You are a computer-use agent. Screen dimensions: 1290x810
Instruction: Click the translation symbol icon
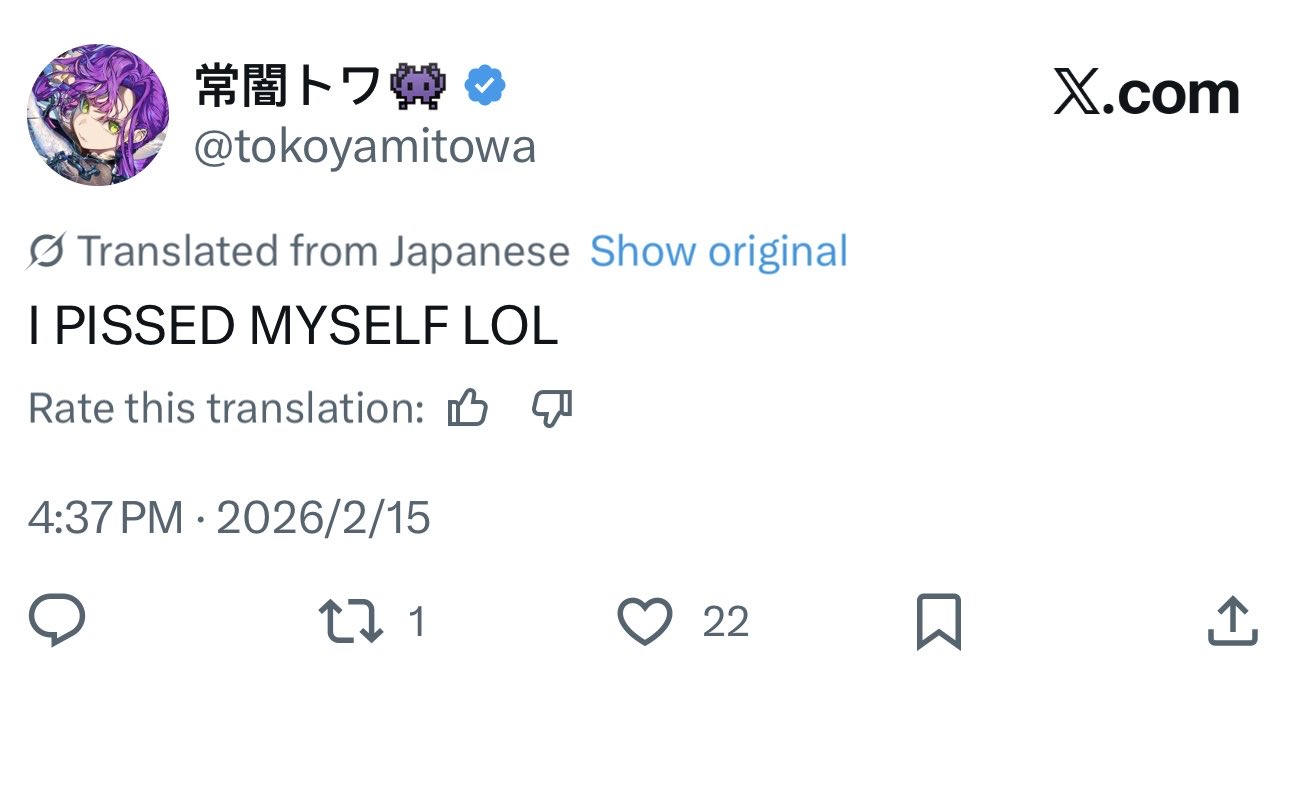click(x=47, y=251)
